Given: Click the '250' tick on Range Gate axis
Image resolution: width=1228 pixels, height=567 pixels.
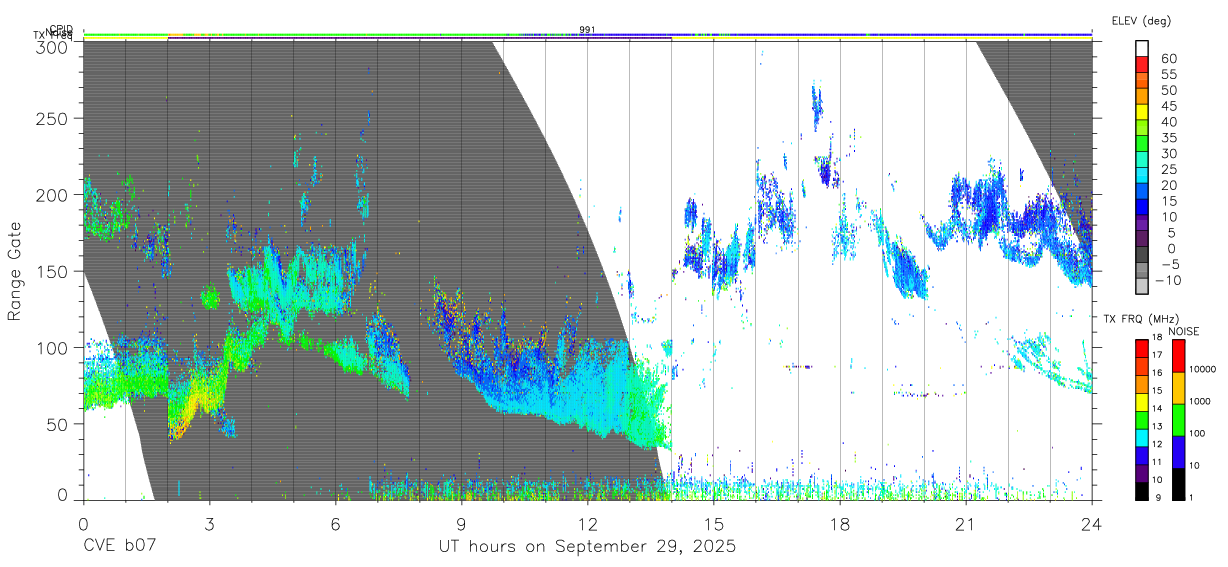Looking at the screenshot, I should tap(54, 119).
